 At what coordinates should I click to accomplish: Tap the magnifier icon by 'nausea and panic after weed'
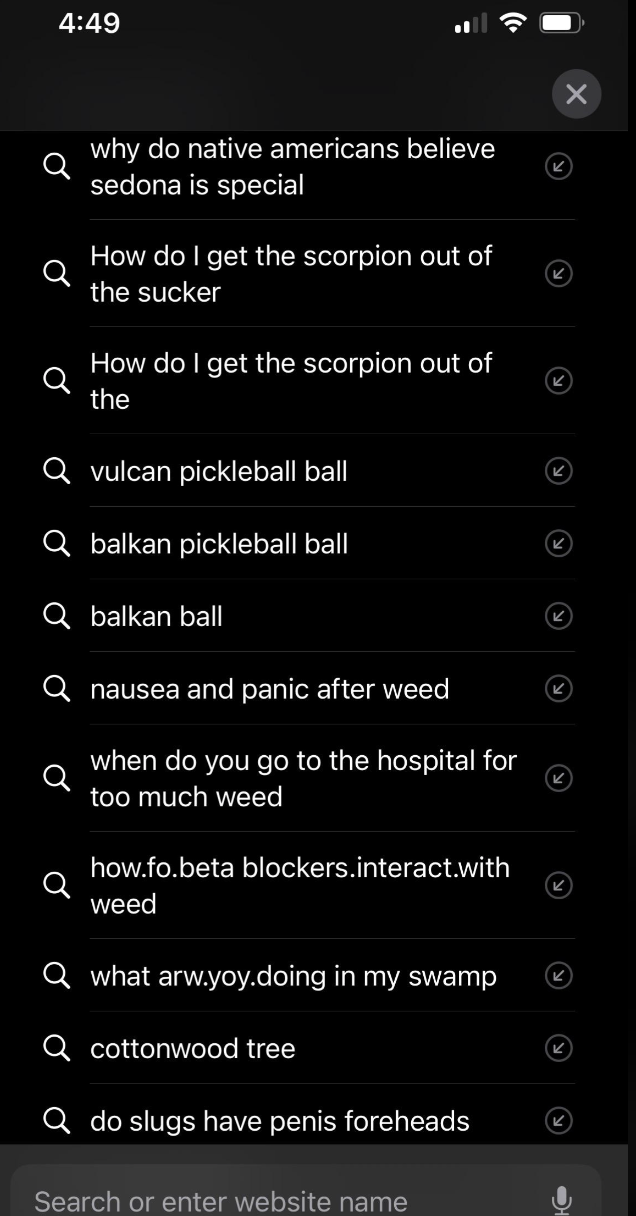point(56,688)
